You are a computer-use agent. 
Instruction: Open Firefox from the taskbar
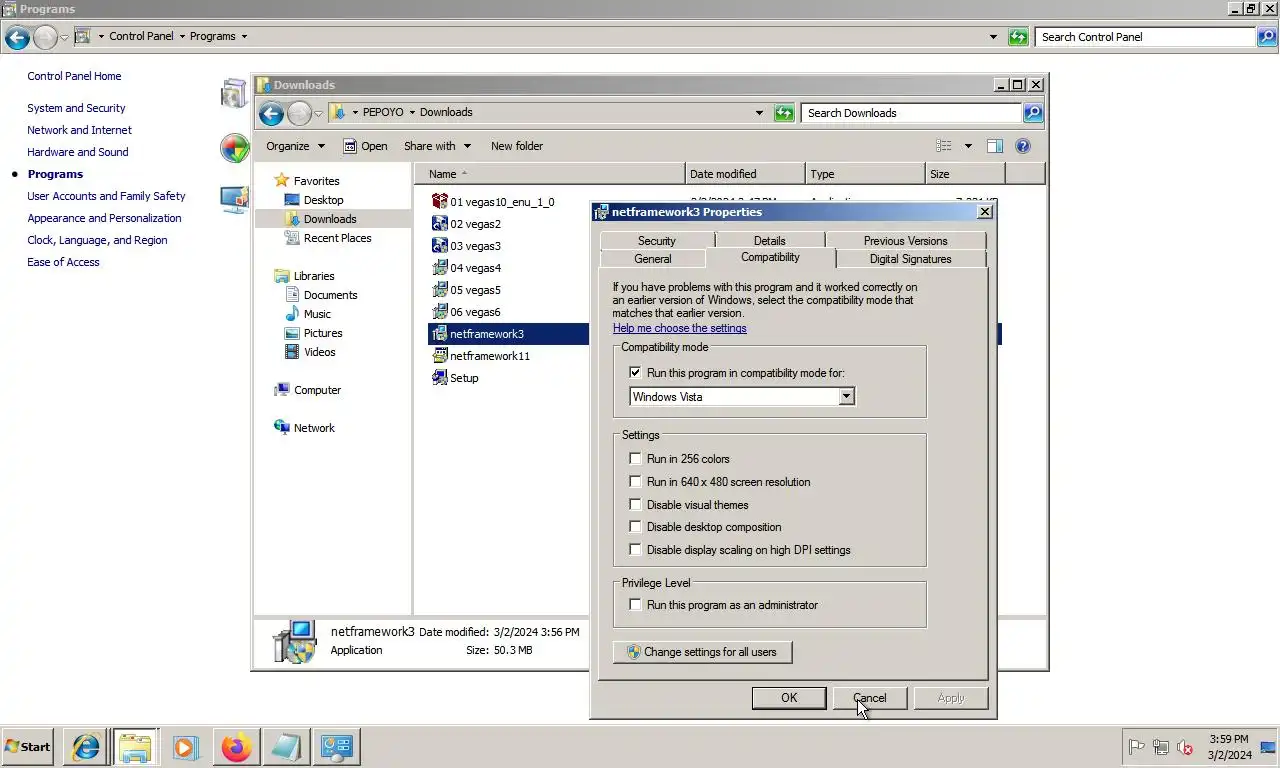237,747
